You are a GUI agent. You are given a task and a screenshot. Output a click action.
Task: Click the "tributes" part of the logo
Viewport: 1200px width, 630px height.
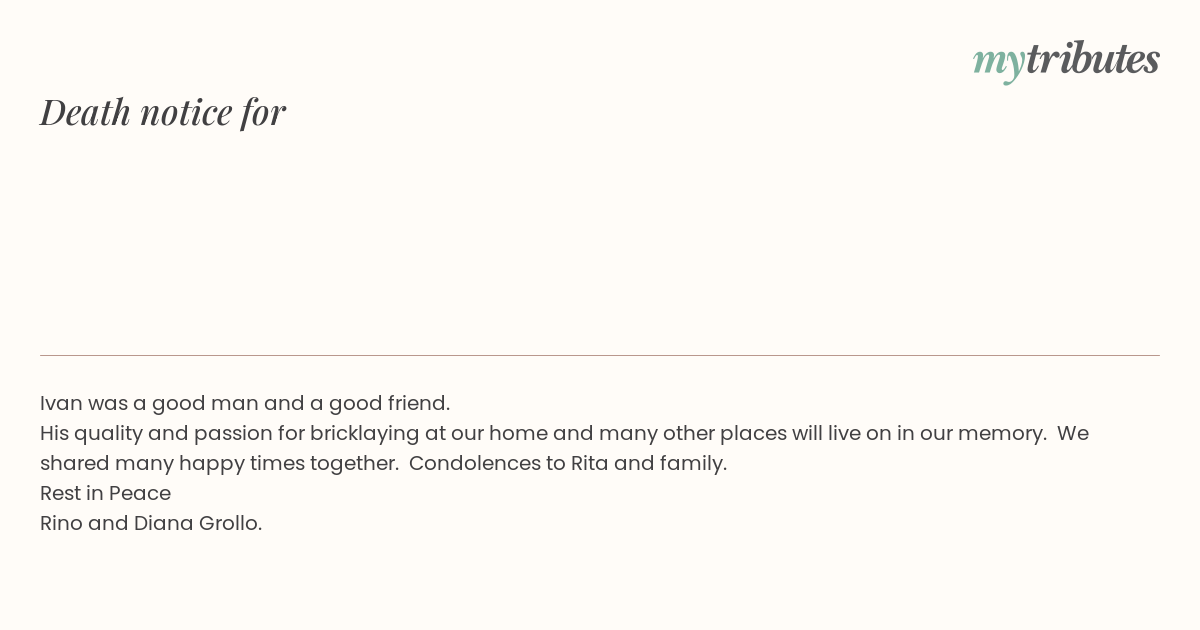point(1093,58)
